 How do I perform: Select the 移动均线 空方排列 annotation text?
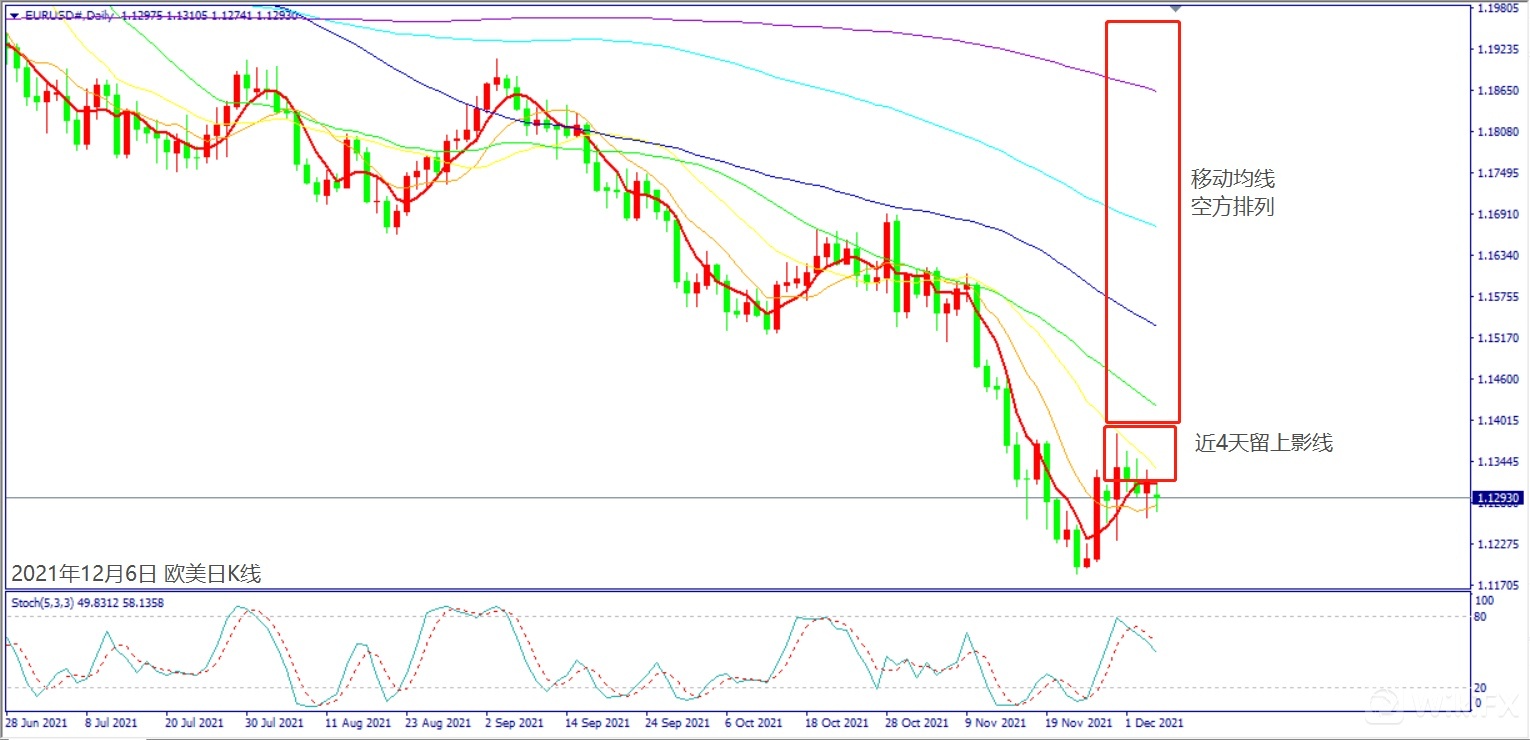coord(1232,194)
